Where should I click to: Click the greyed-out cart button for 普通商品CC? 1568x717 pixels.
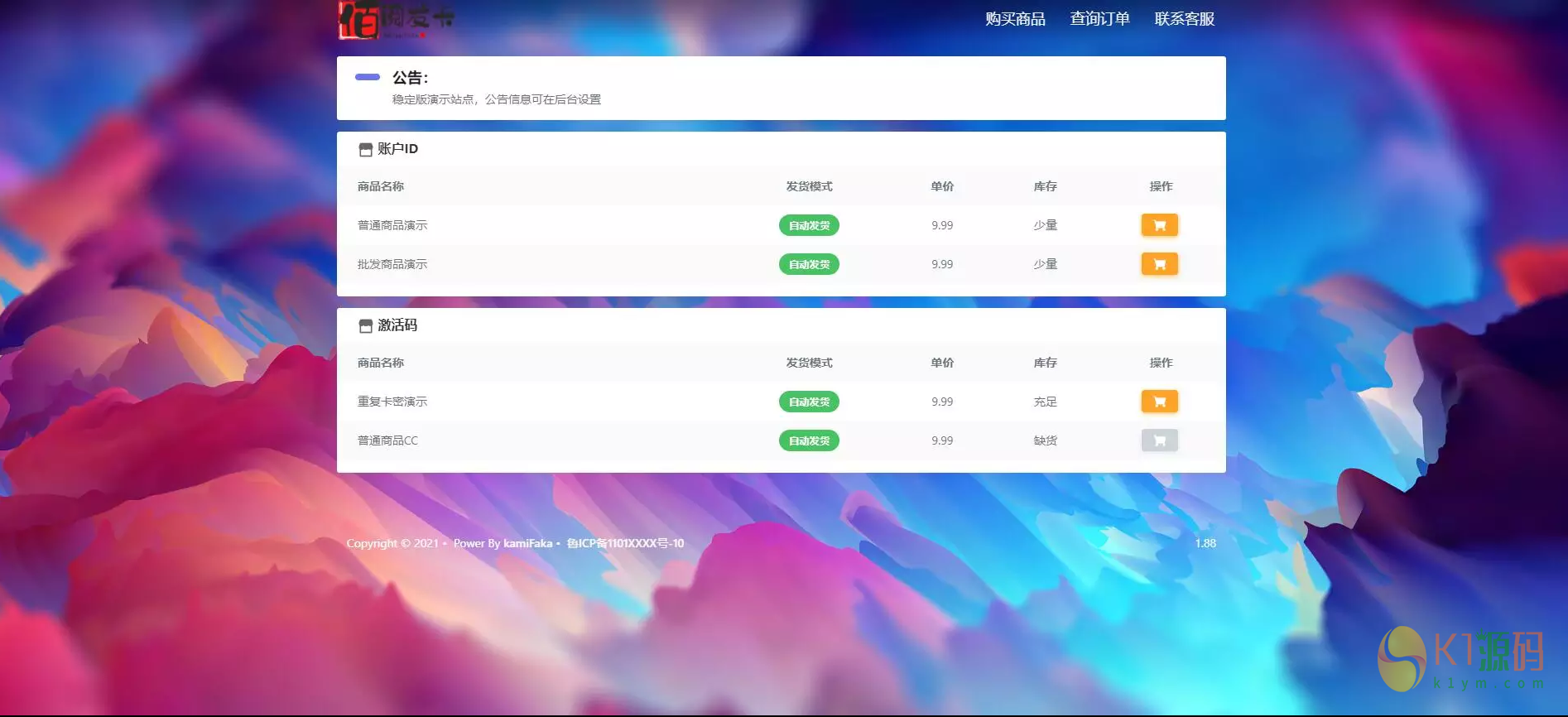coord(1159,440)
